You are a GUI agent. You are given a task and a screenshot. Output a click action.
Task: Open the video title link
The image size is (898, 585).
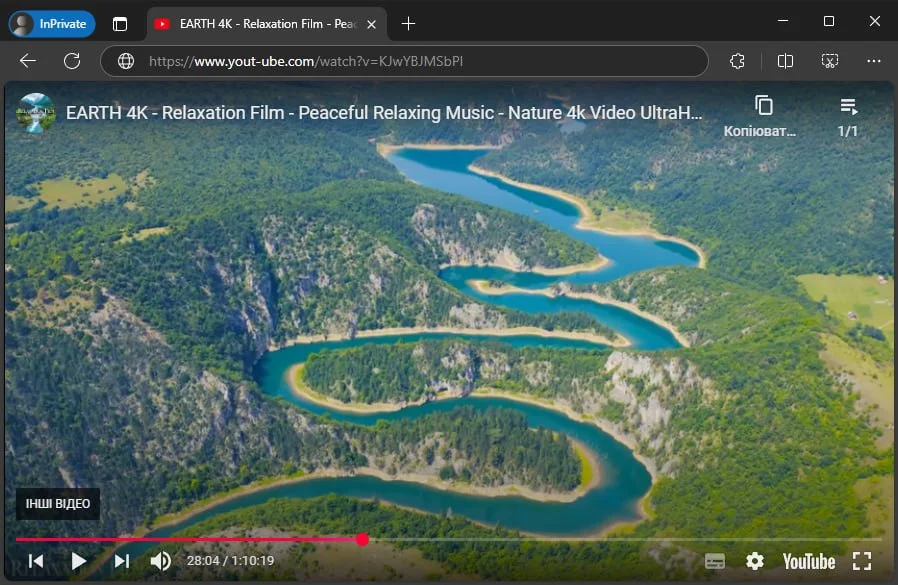coord(384,113)
